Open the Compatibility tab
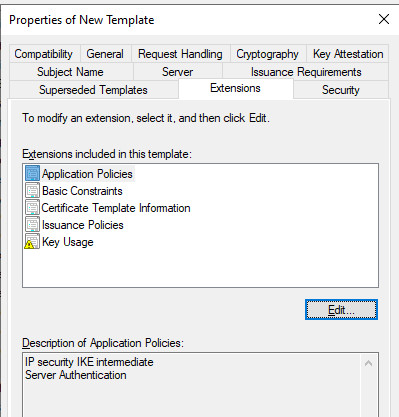399x417 pixels. 45,54
